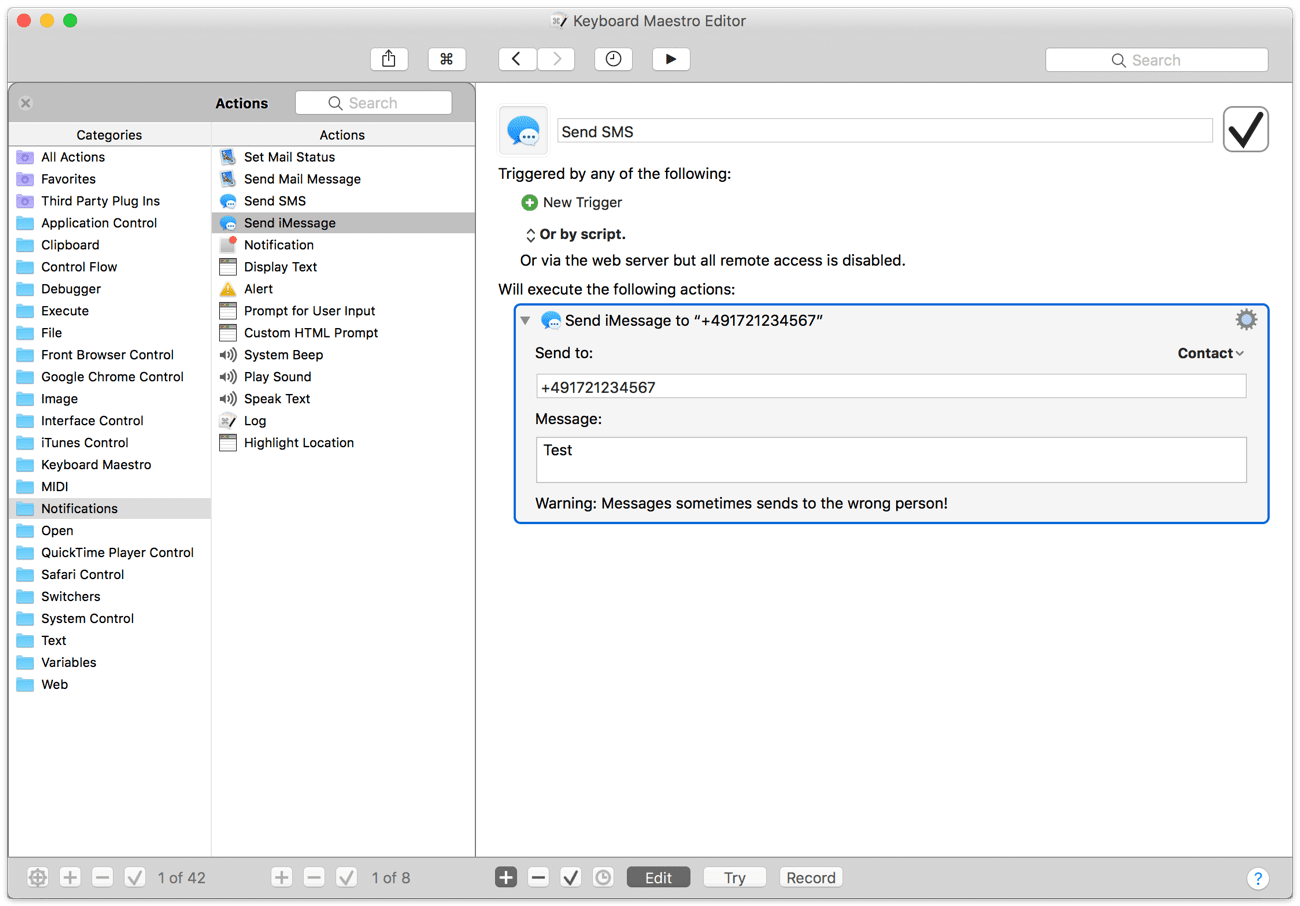Screen dimensions: 1300x906
Task: Run the macro with the play icon
Action: [671, 59]
